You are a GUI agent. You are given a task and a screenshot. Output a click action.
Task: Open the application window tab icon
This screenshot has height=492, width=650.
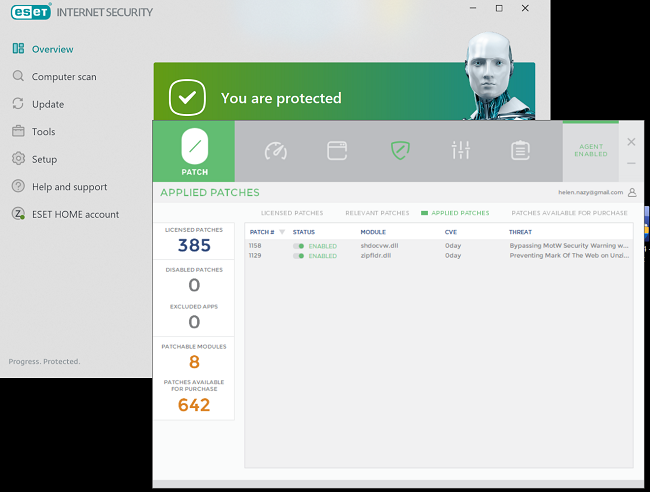point(337,150)
